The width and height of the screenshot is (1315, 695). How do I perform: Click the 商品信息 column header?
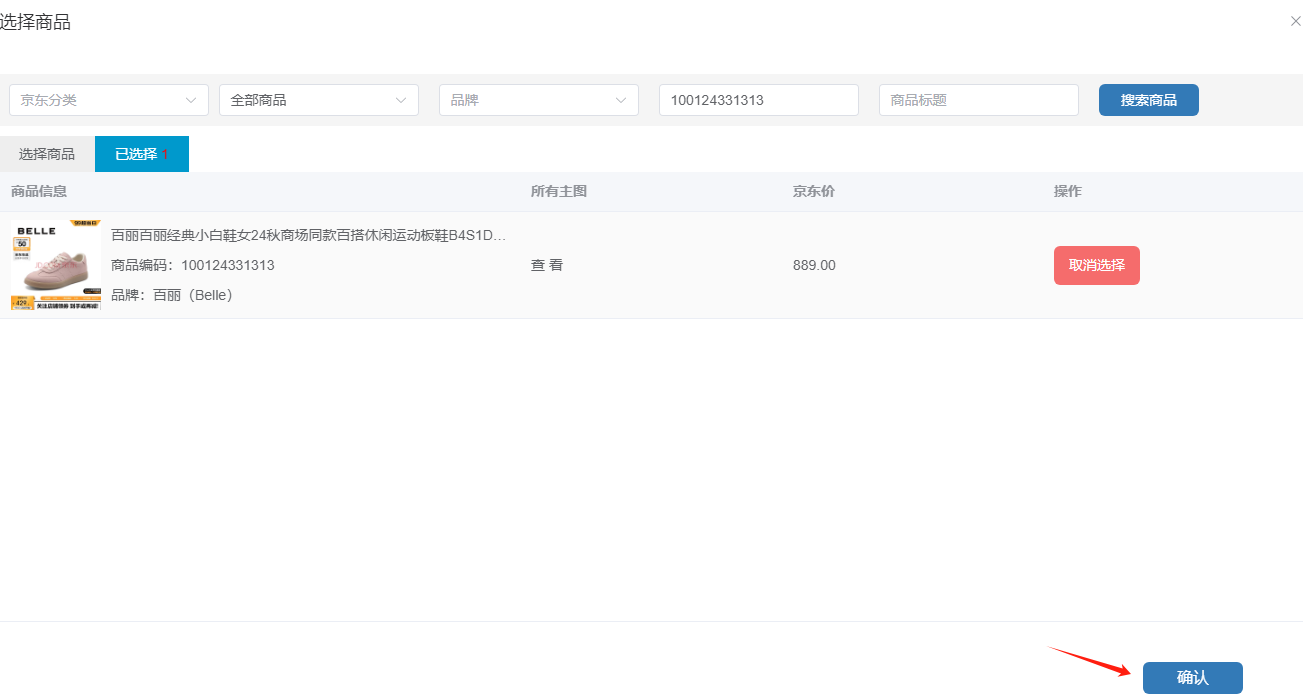coord(39,191)
